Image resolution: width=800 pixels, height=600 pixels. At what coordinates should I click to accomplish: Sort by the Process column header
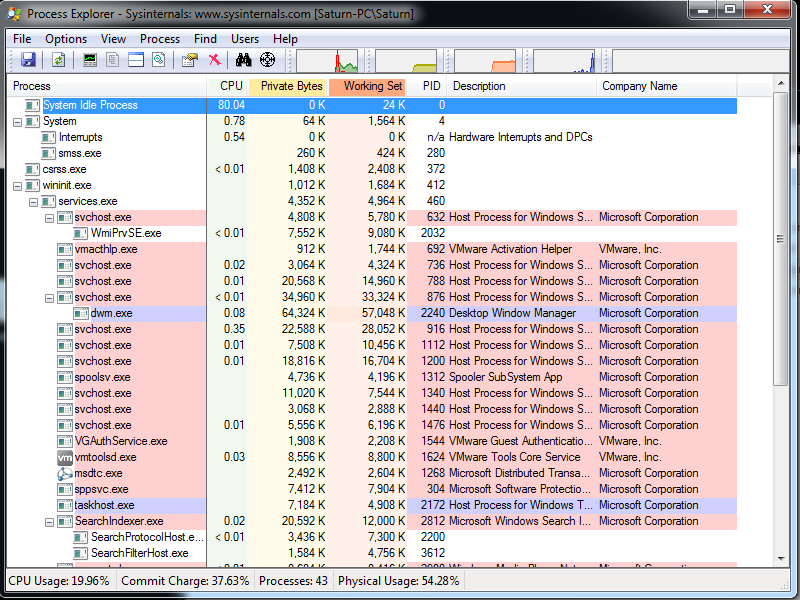107,86
